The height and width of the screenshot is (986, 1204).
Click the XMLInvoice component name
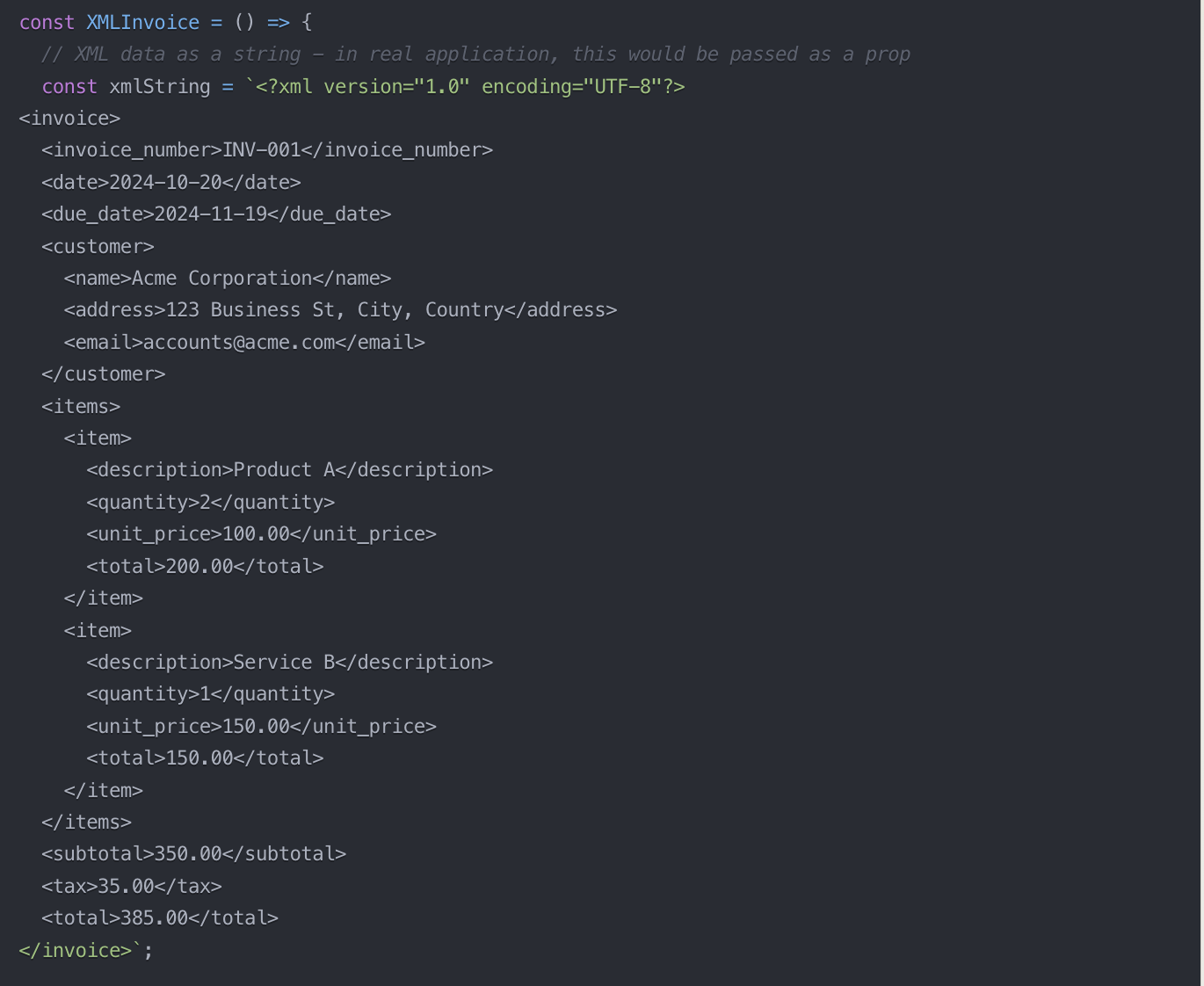point(143,22)
